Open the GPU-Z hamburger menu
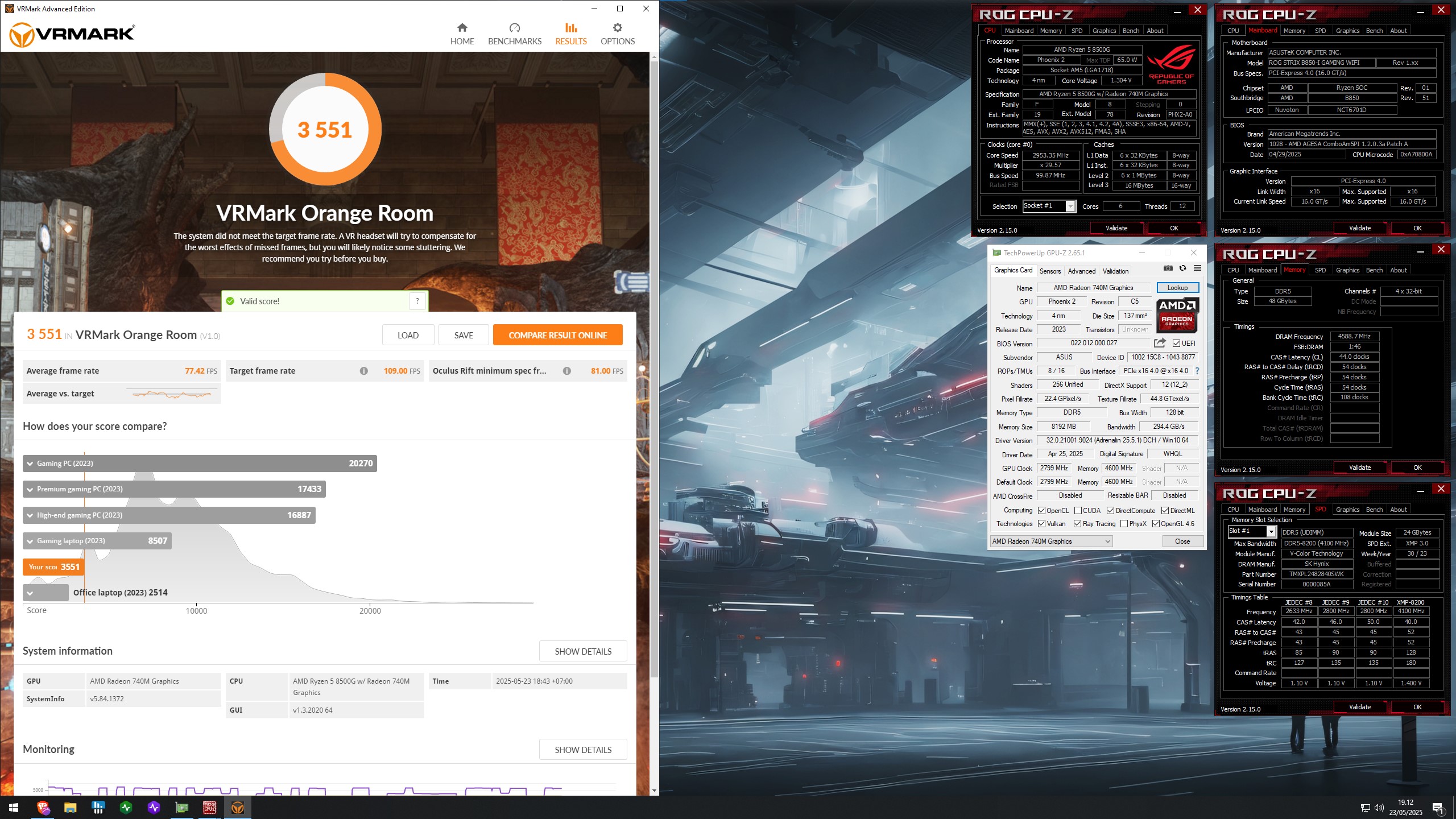 tap(1197, 268)
